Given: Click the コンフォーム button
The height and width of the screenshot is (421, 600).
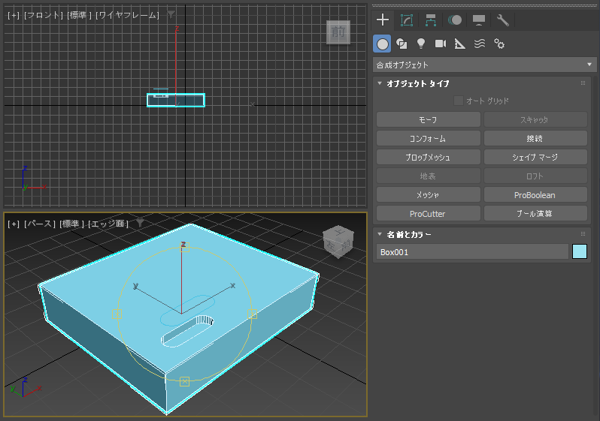Looking at the screenshot, I should (x=428, y=139).
